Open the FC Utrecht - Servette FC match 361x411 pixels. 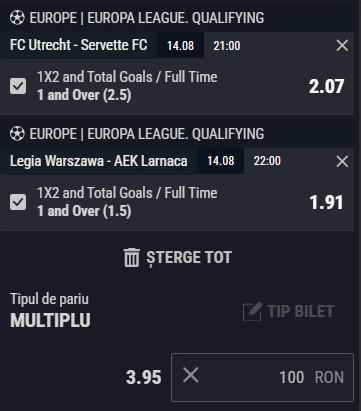pyautogui.click(x=79, y=45)
